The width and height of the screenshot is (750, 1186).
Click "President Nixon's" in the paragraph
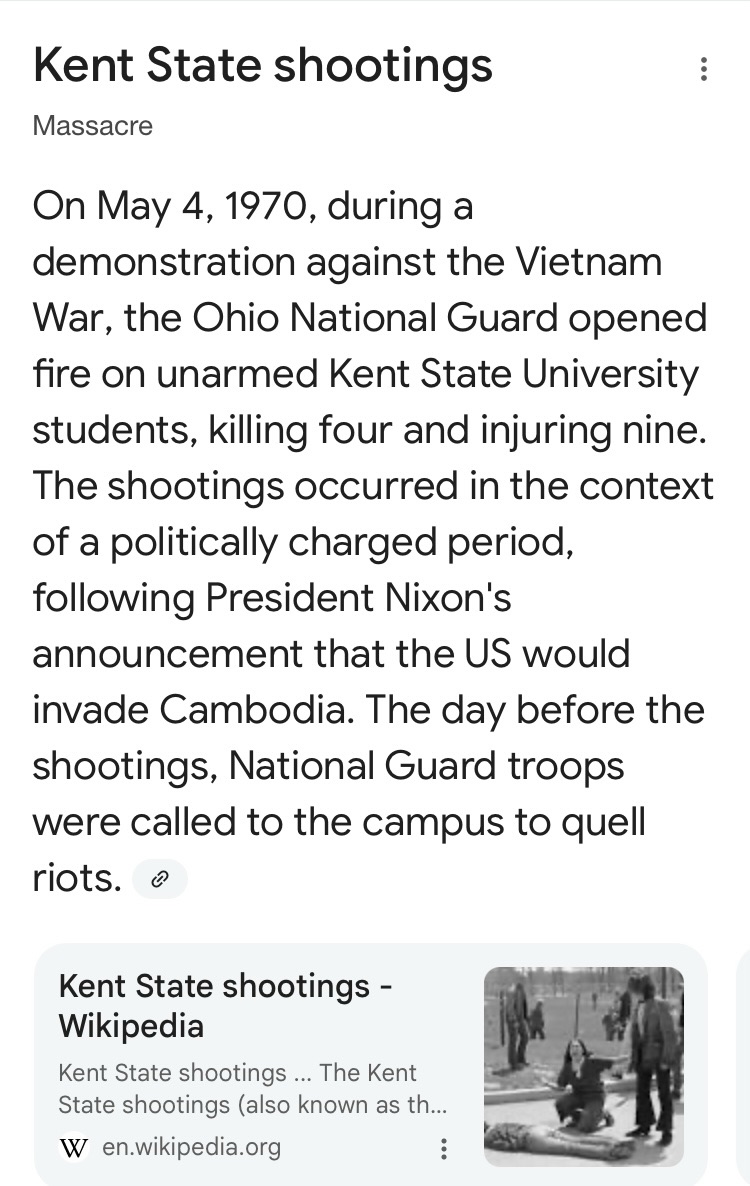tap(358, 598)
